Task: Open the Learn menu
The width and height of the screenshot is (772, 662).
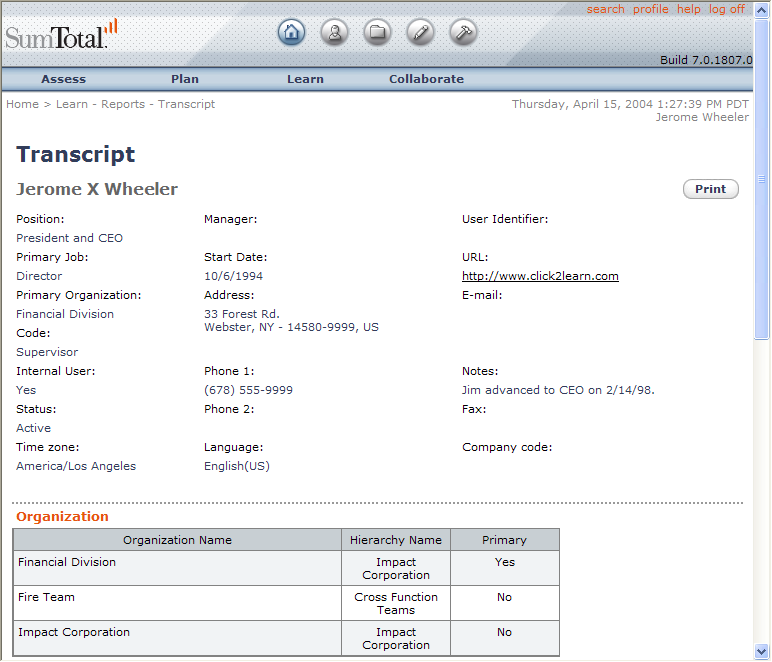Action: click(305, 79)
